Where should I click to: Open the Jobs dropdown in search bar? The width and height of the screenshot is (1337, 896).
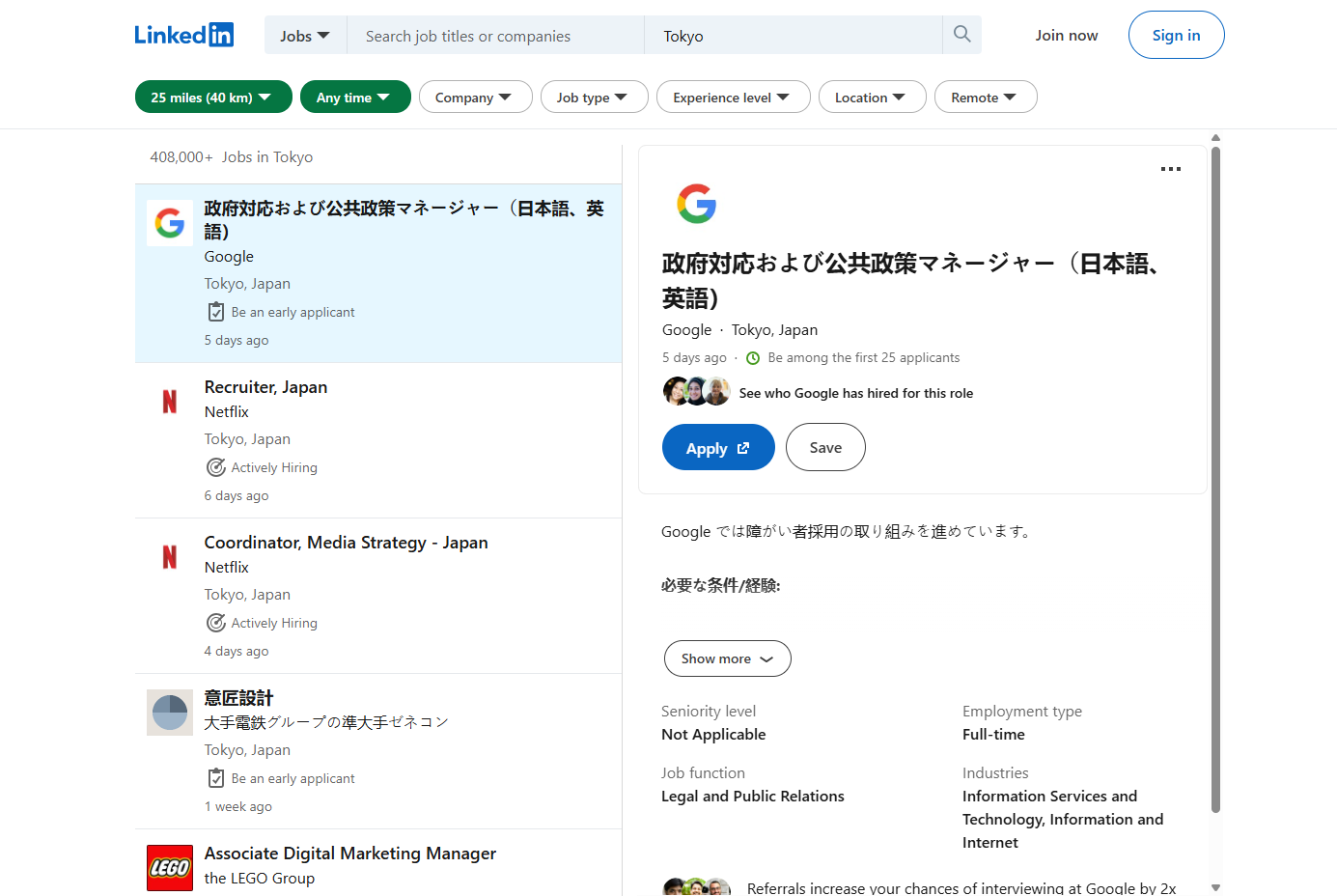[x=305, y=36]
